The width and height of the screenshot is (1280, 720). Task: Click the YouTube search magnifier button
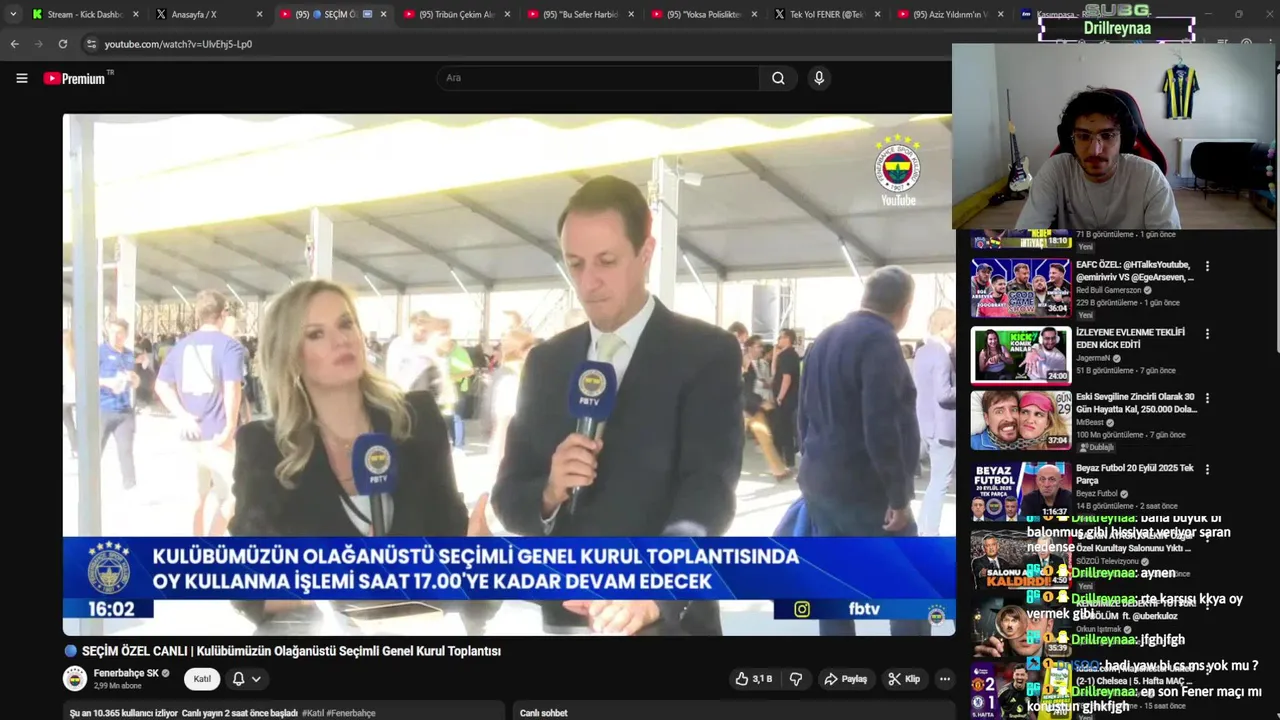click(x=778, y=78)
